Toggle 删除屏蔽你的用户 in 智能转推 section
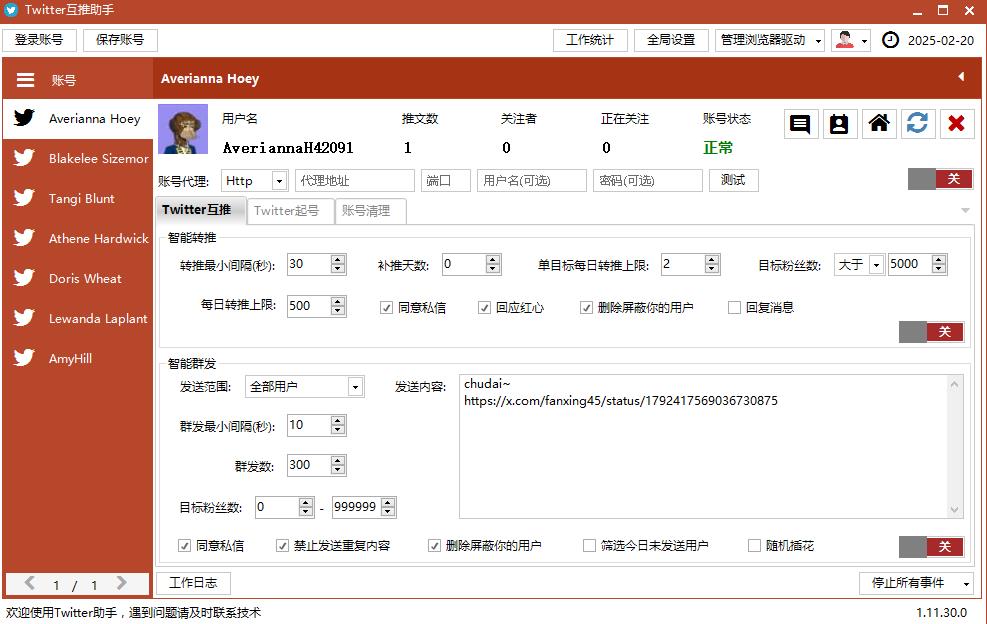Screen dimensions: 987x624 (x=586, y=308)
